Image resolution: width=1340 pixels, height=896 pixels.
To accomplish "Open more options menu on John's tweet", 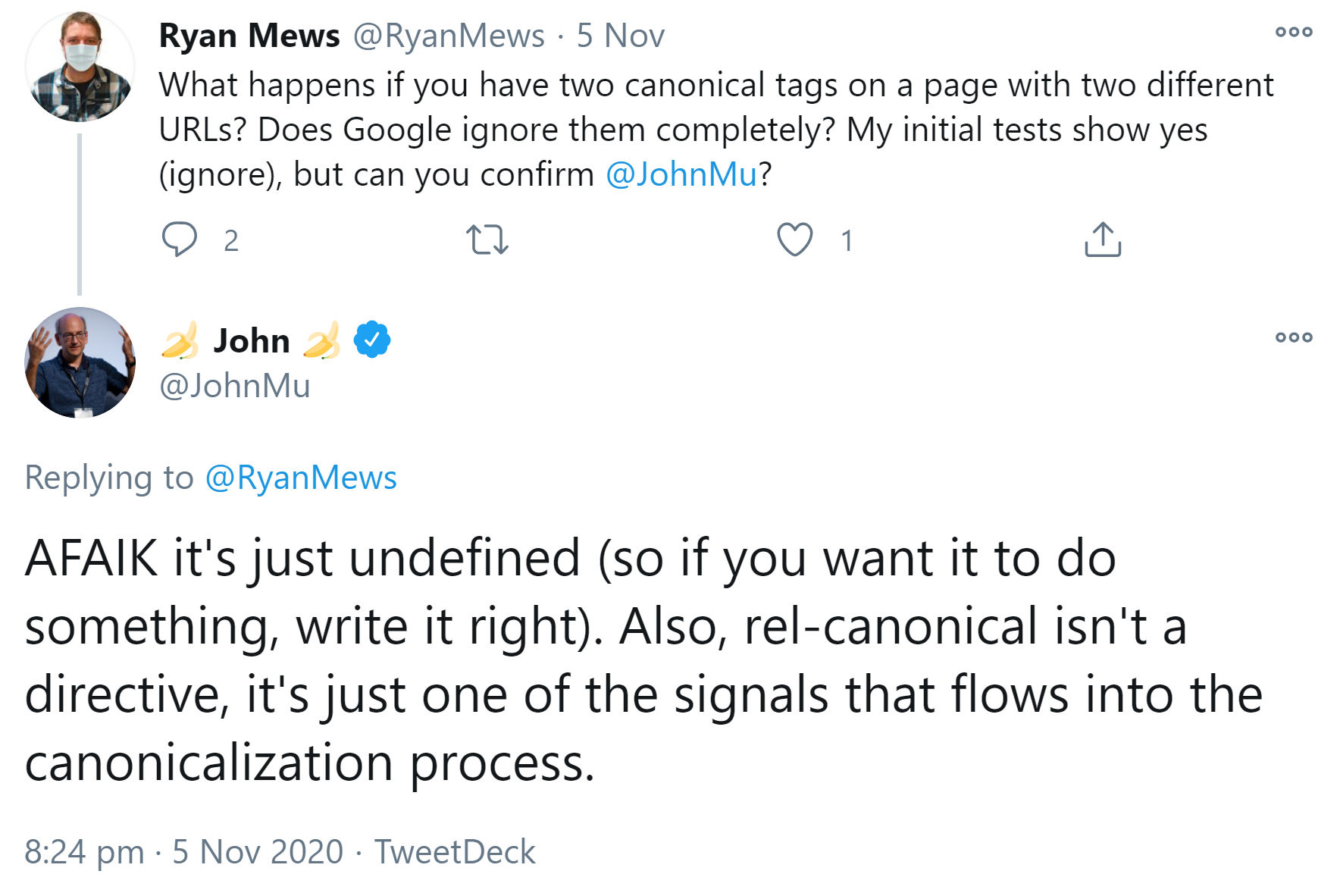I will 1293,337.
